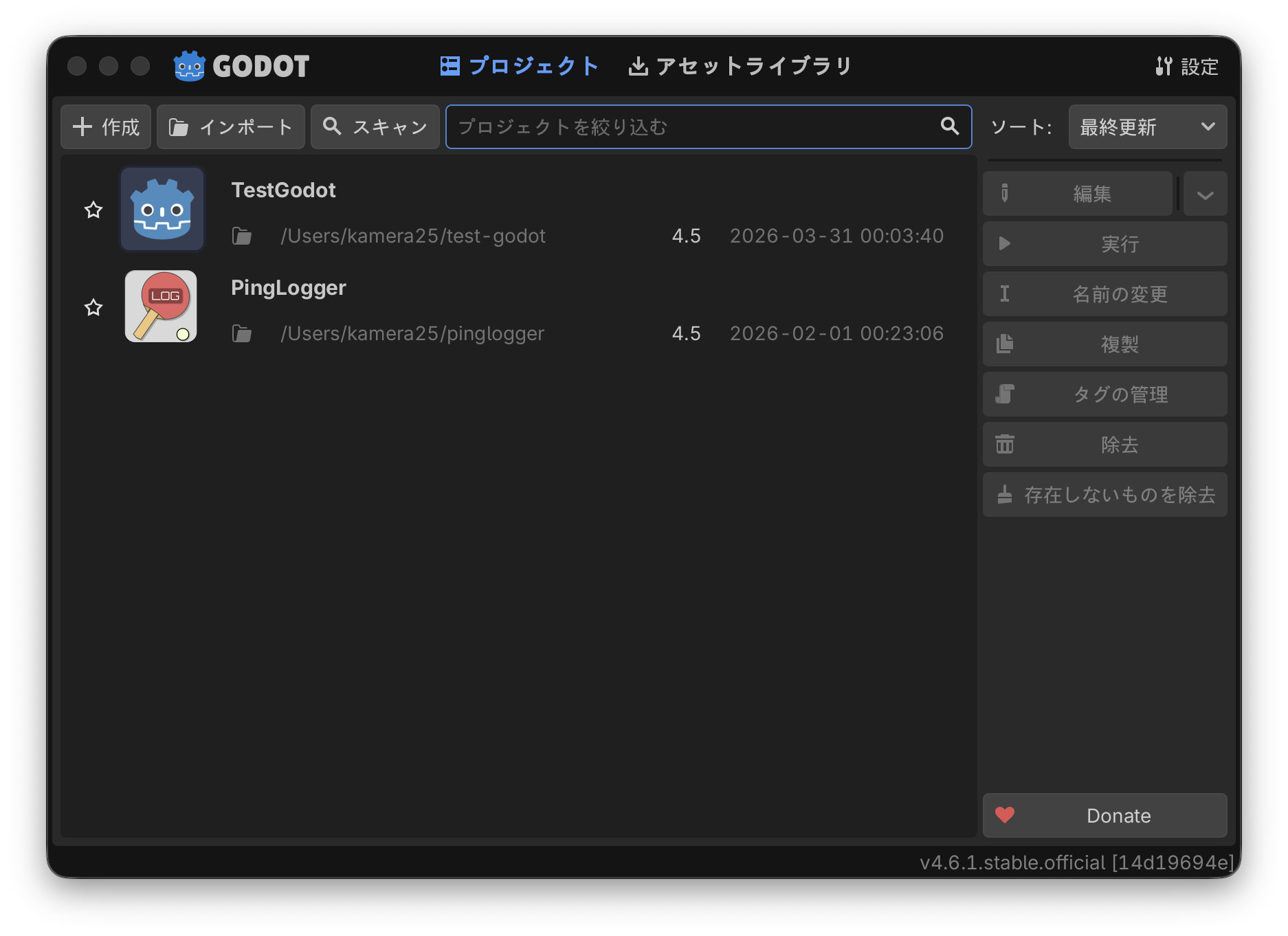
Task: Click the TestGodot project icon
Action: 162,209
